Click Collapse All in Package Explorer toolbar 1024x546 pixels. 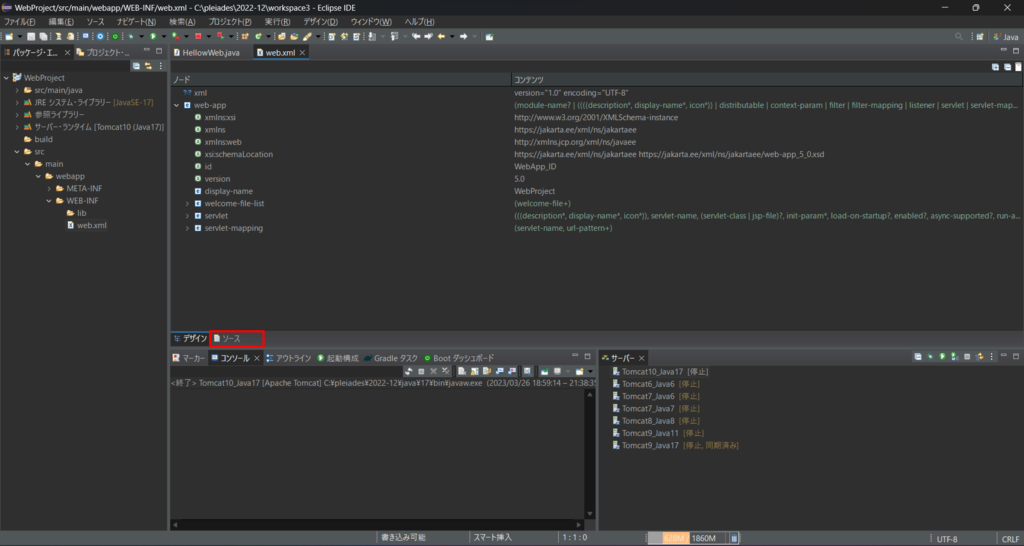coord(137,66)
